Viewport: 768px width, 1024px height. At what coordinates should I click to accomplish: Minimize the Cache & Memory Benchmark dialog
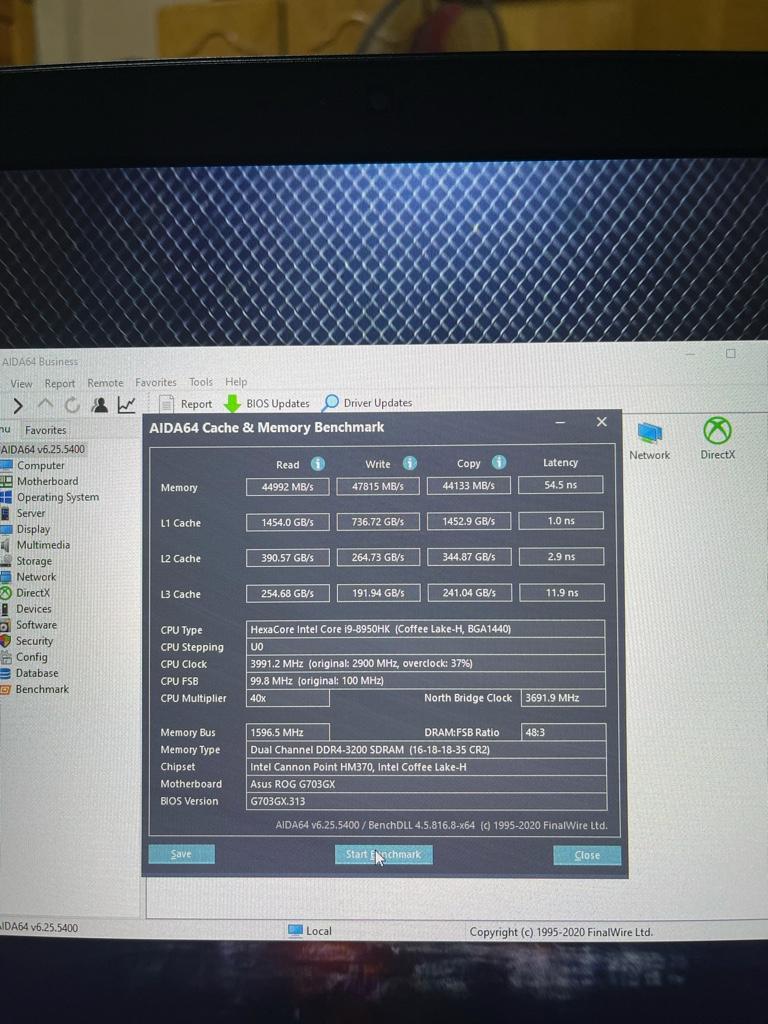[560, 423]
